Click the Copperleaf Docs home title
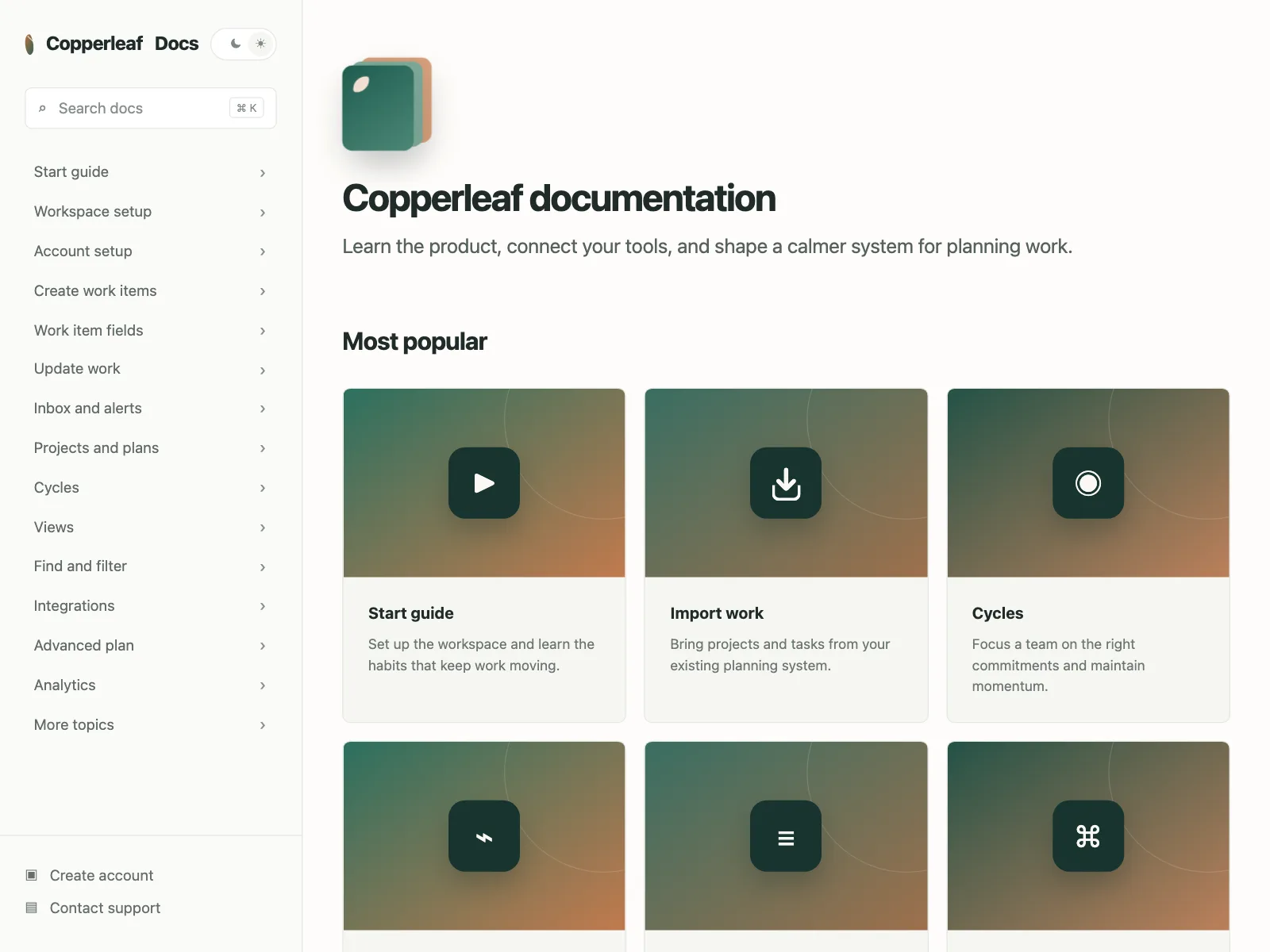The height and width of the screenshot is (952, 1270). click(122, 44)
